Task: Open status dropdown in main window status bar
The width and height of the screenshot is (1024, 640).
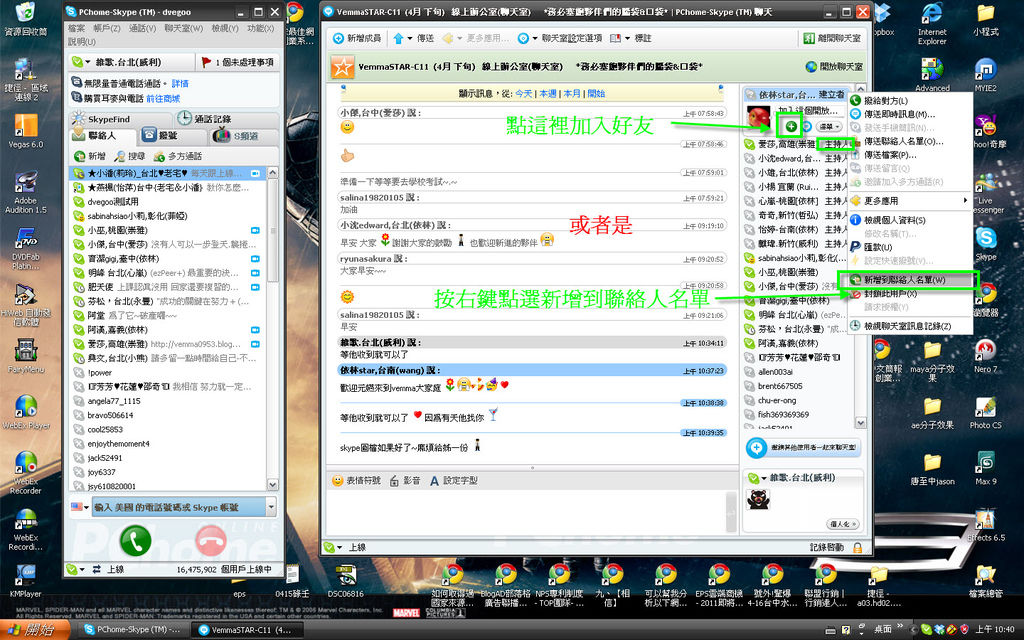Action: (82, 569)
